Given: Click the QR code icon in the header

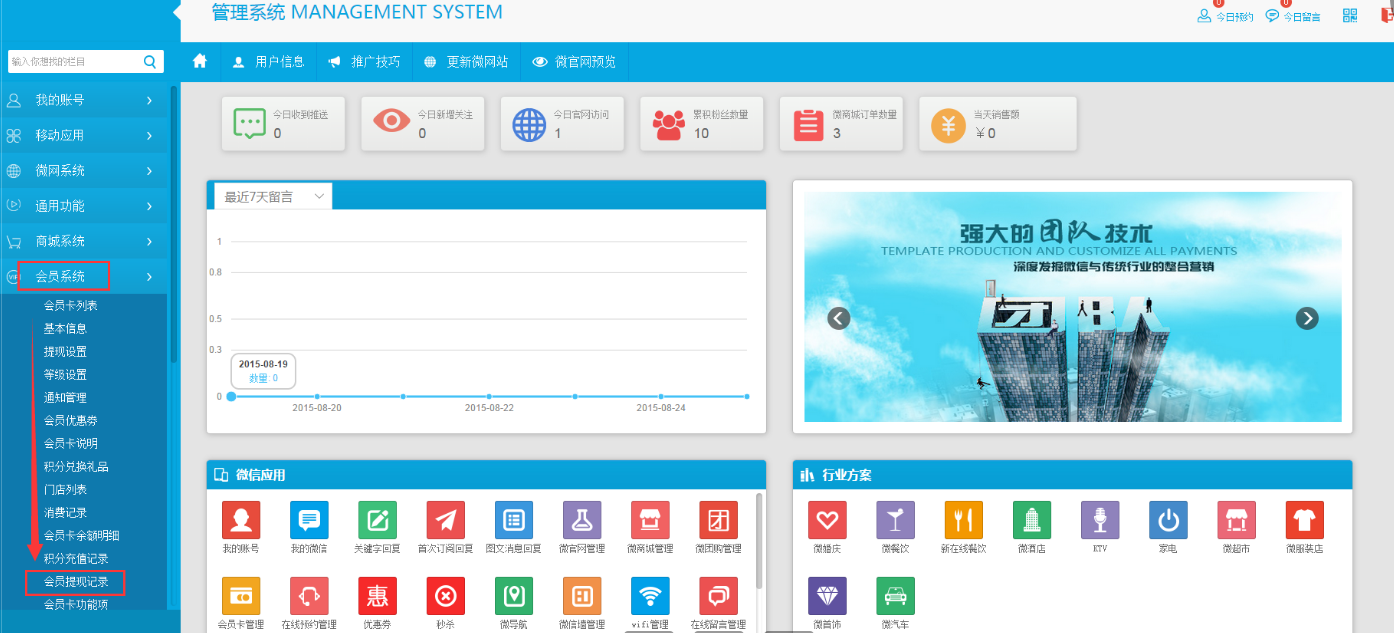Looking at the screenshot, I should [x=1350, y=15].
